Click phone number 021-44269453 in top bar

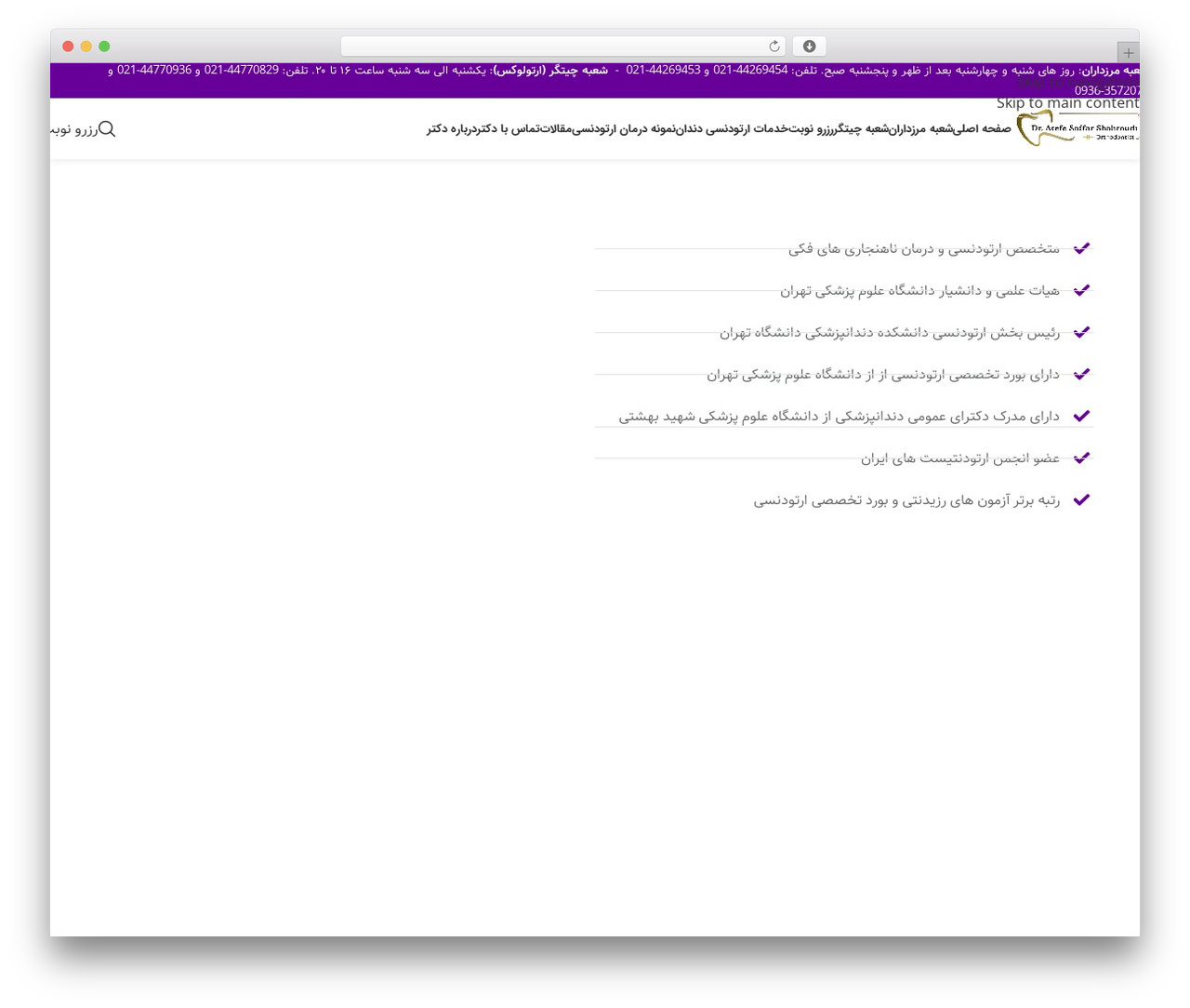(663, 70)
